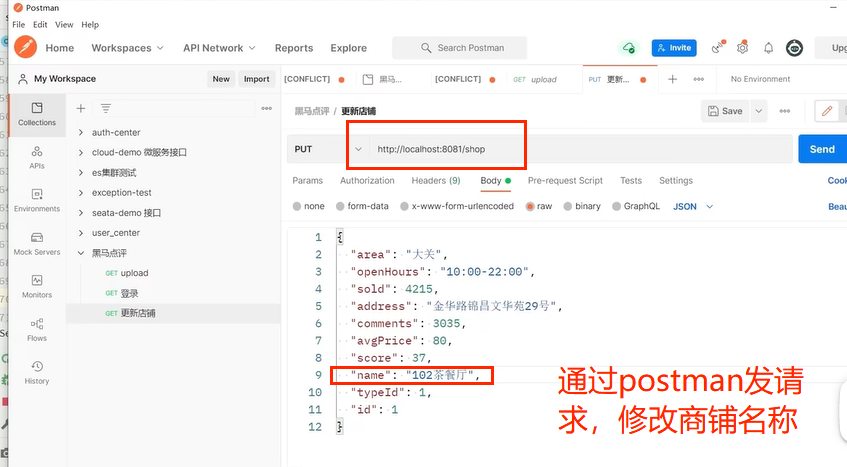The height and width of the screenshot is (467, 847).
Task: Open the settings gear icon
Action: 743,48
